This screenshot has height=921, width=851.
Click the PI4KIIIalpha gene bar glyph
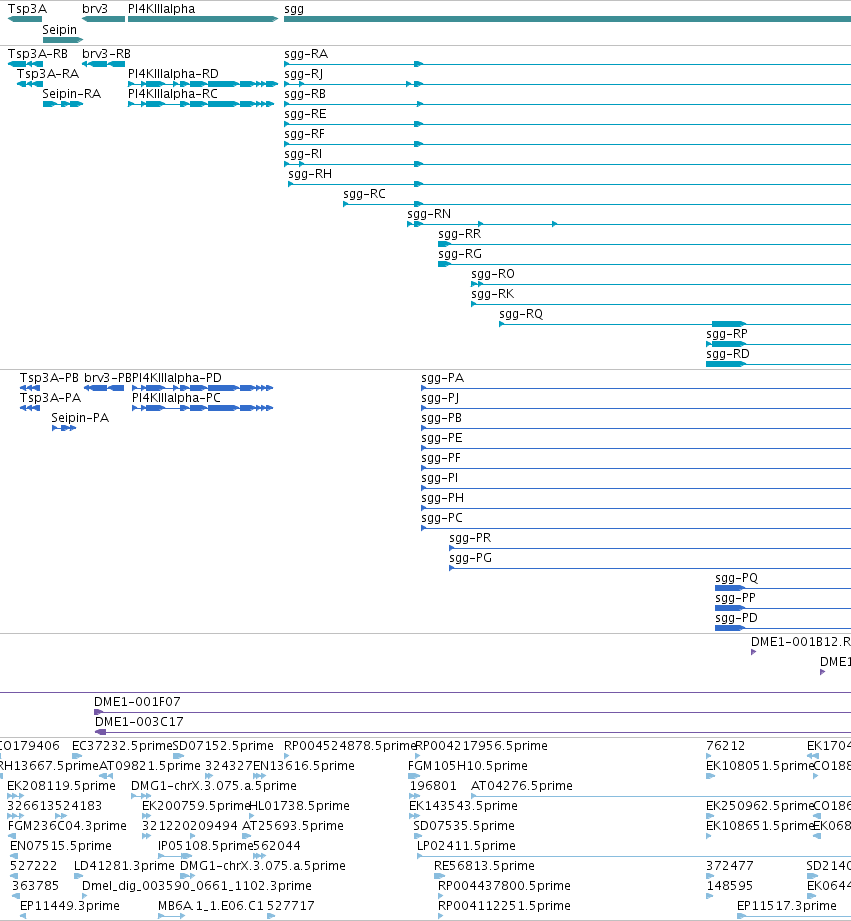[203, 19]
